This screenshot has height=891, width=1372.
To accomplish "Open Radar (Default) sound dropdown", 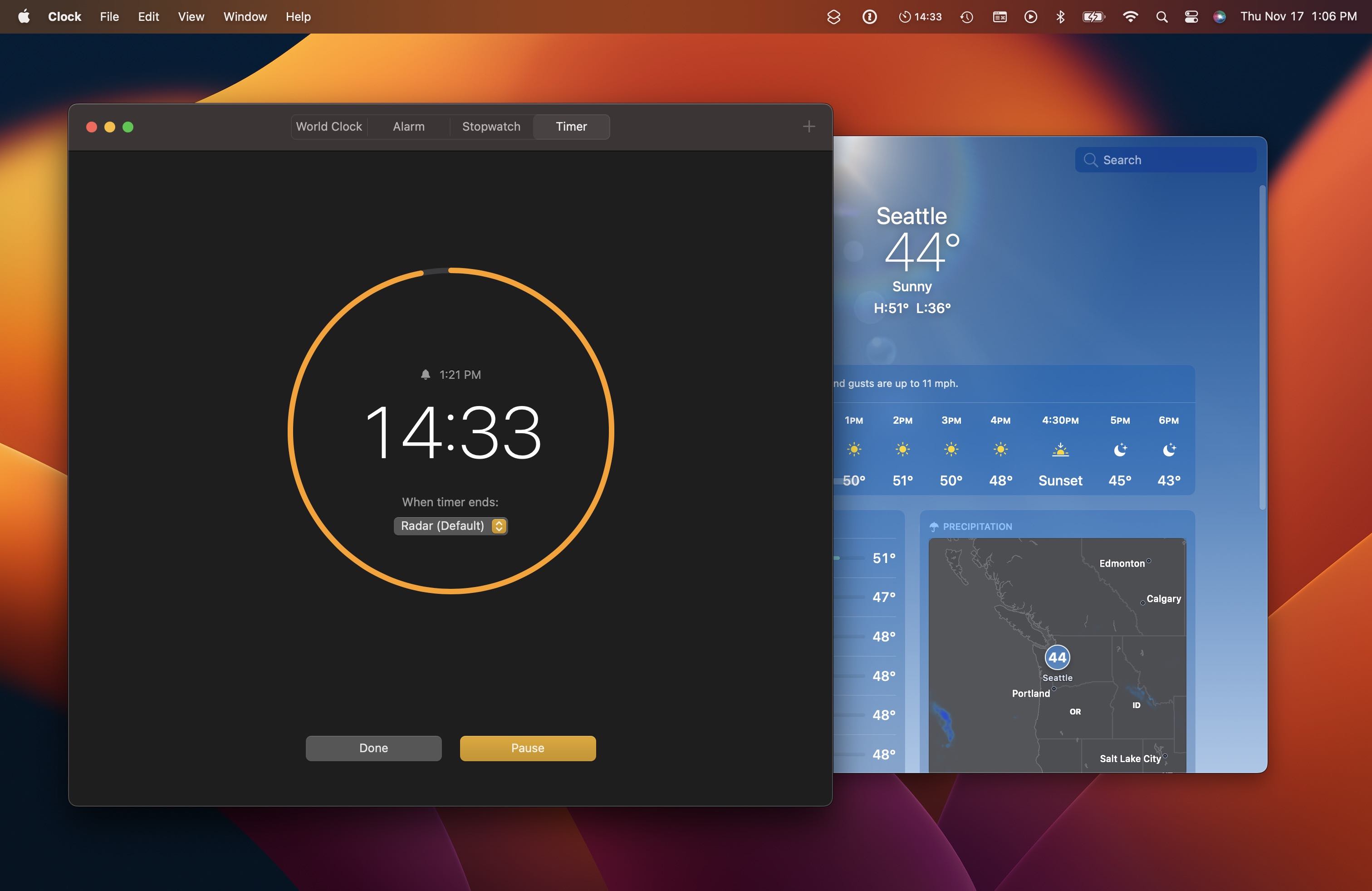I will pos(451,525).
